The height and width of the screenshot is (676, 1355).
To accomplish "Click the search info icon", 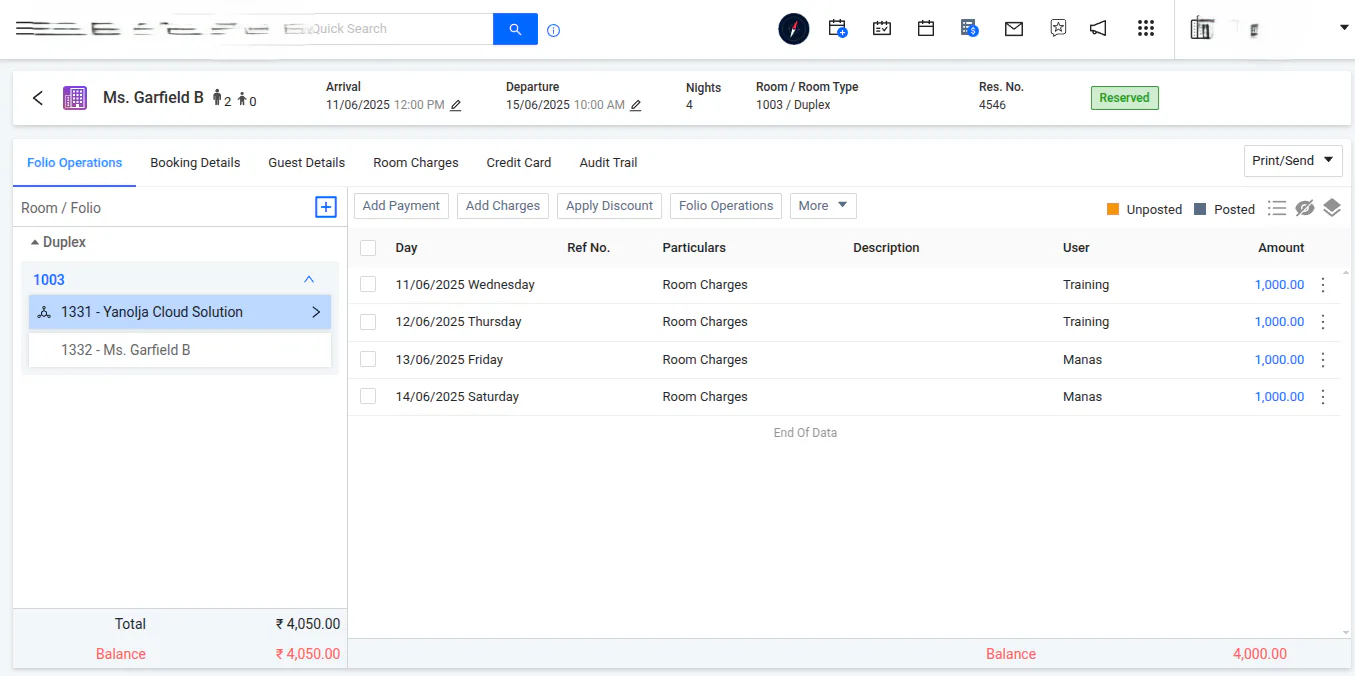I will [554, 30].
